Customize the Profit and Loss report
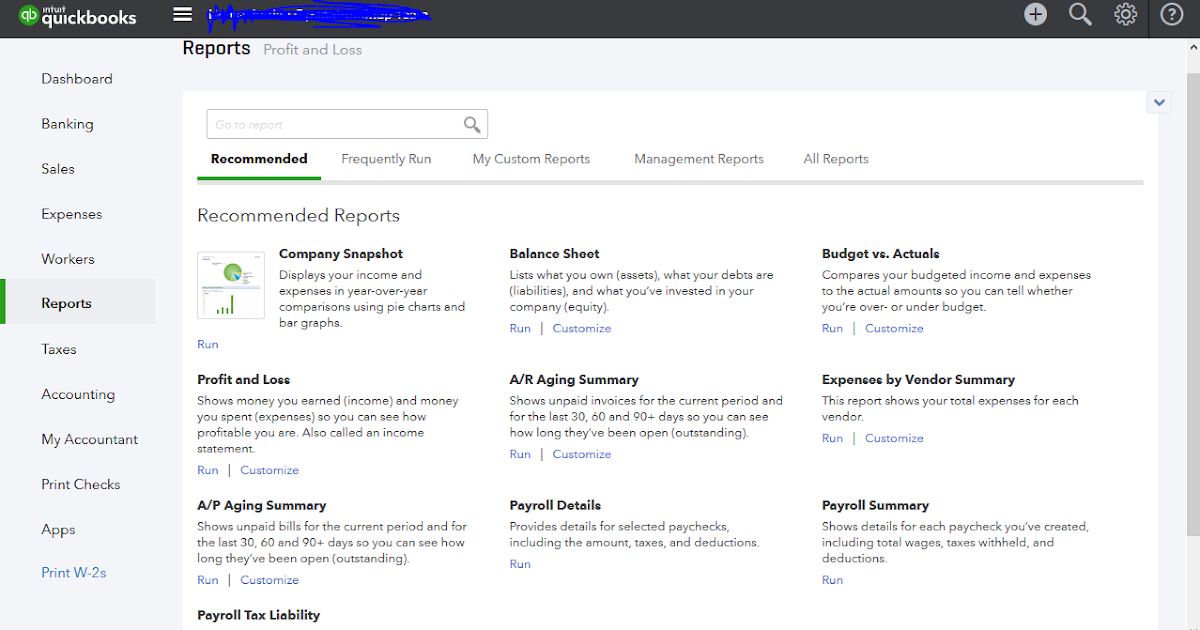Image resolution: width=1200 pixels, height=630 pixels. tap(269, 470)
